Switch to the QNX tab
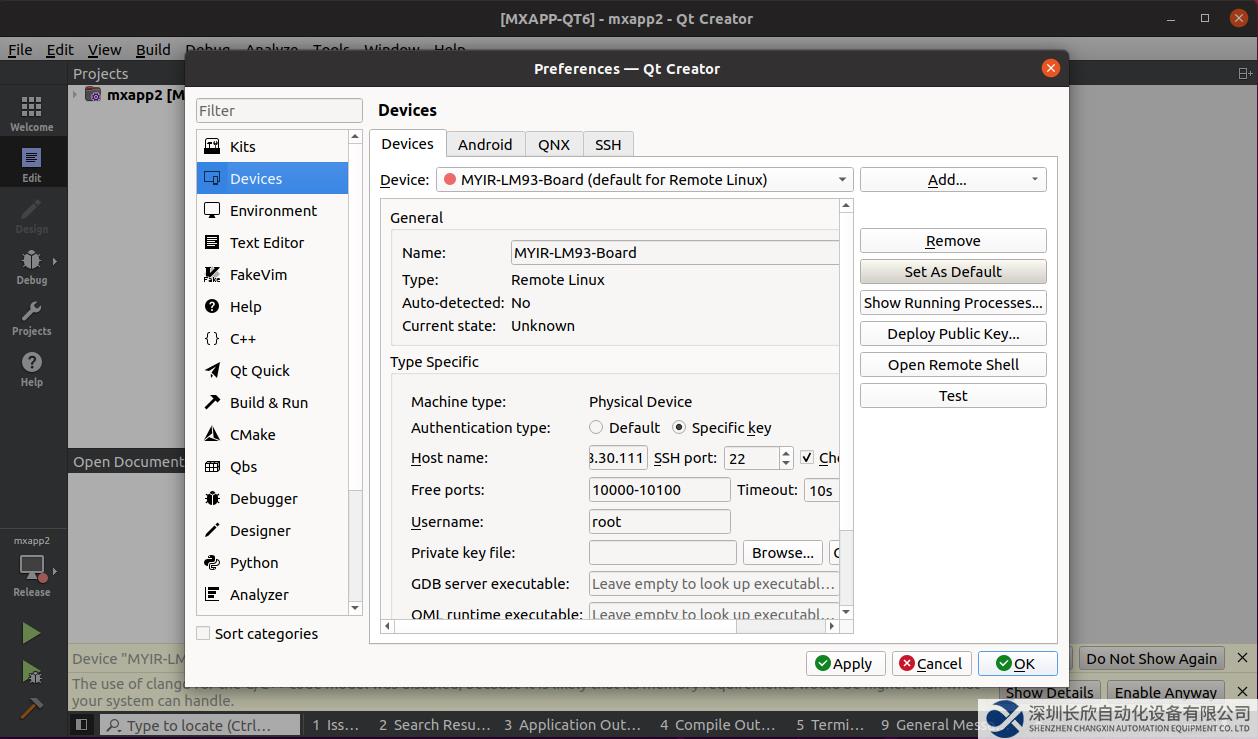This screenshot has width=1258, height=739. [x=554, y=144]
